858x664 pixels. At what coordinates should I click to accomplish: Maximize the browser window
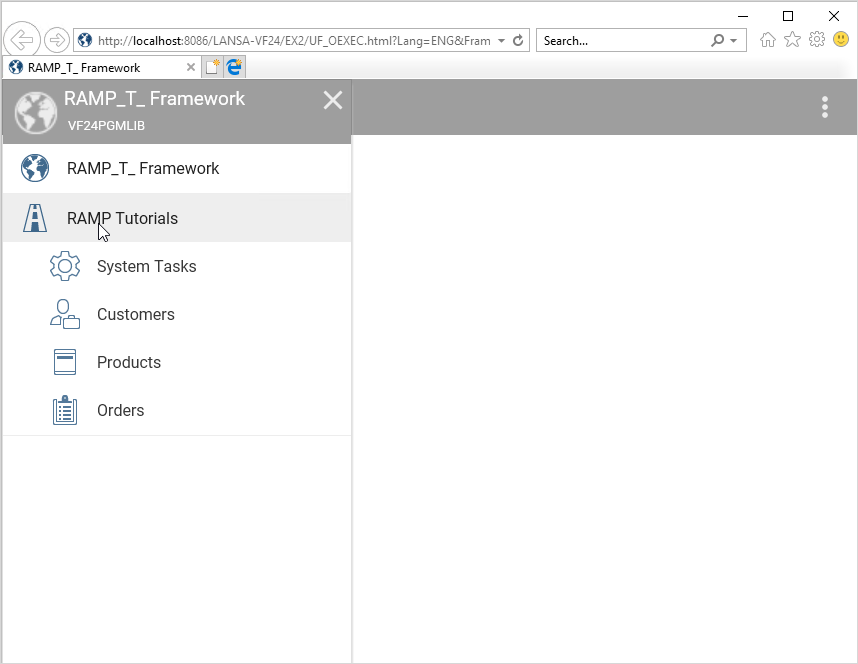[x=788, y=16]
